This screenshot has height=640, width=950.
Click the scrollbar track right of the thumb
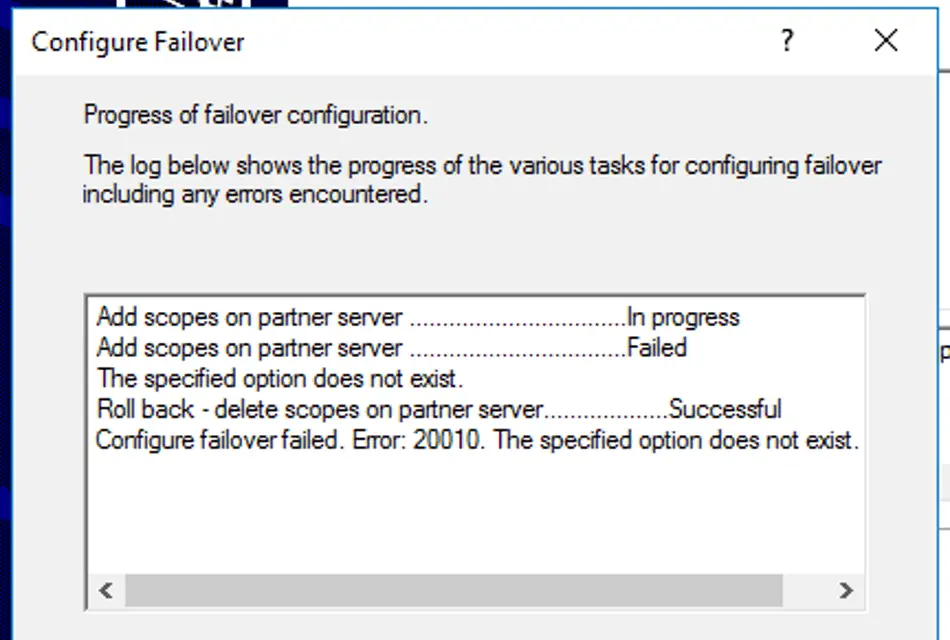pyautogui.click(x=805, y=590)
